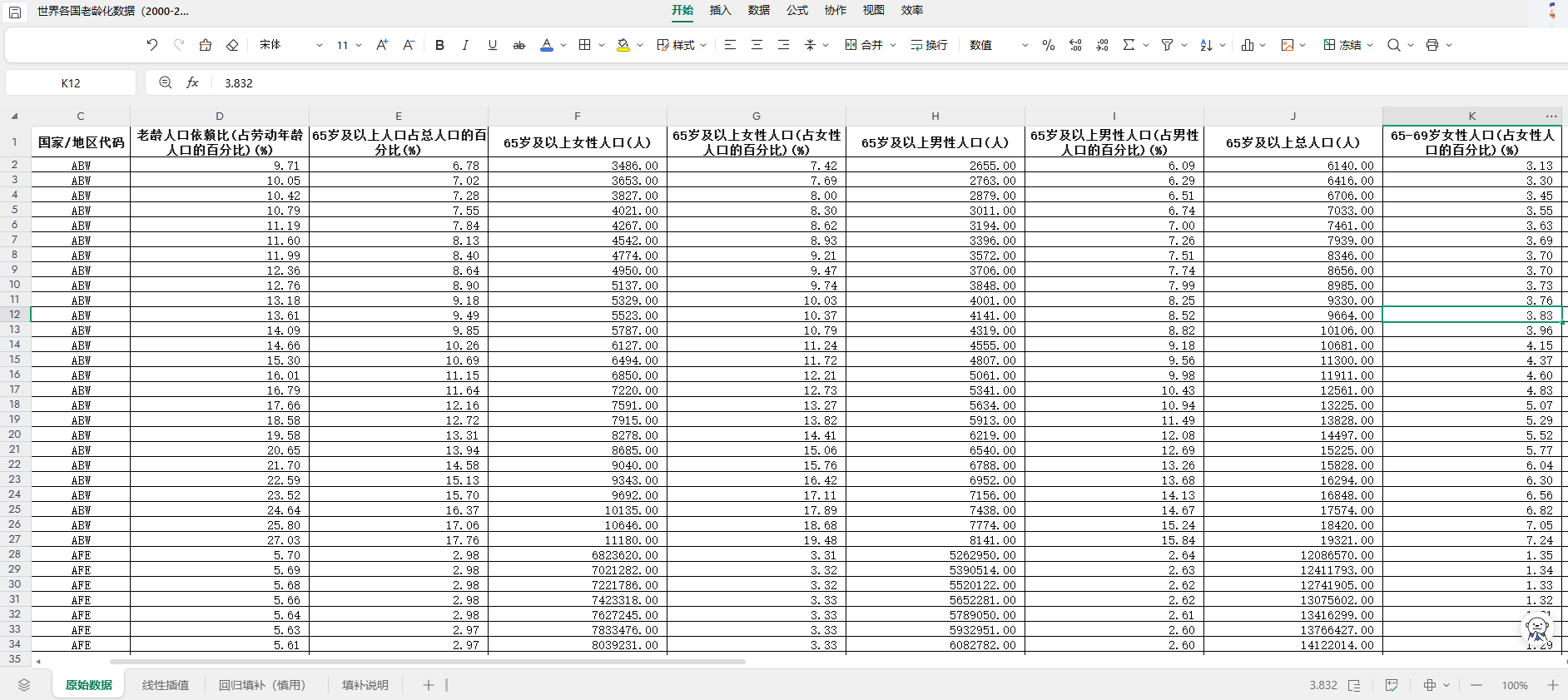Click the filter funnel icon

1167,45
